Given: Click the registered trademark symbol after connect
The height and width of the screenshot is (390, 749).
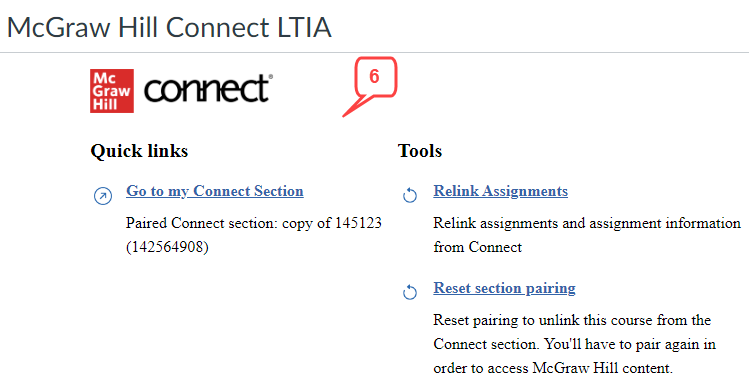Looking at the screenshot, I should (271, 76).
